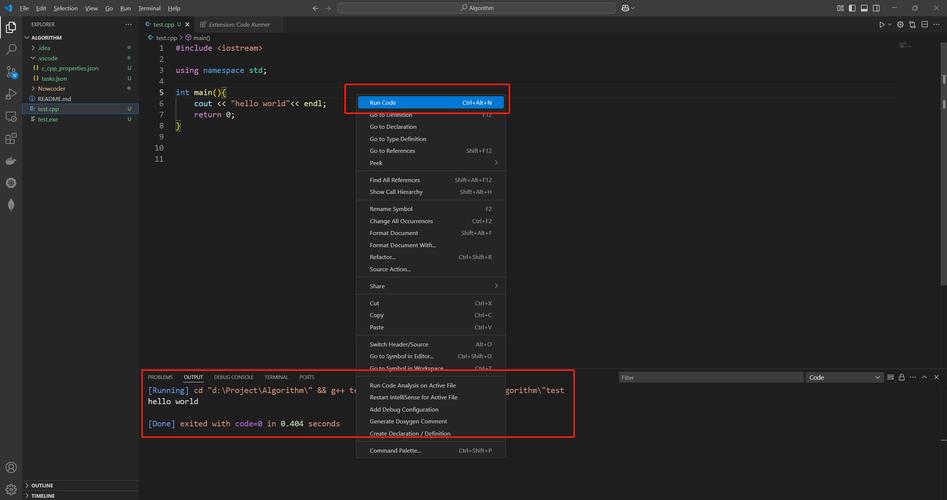The image size is (947, 500).
Task: Toggle bottom Panel visibility
Action: click(864, 8)
